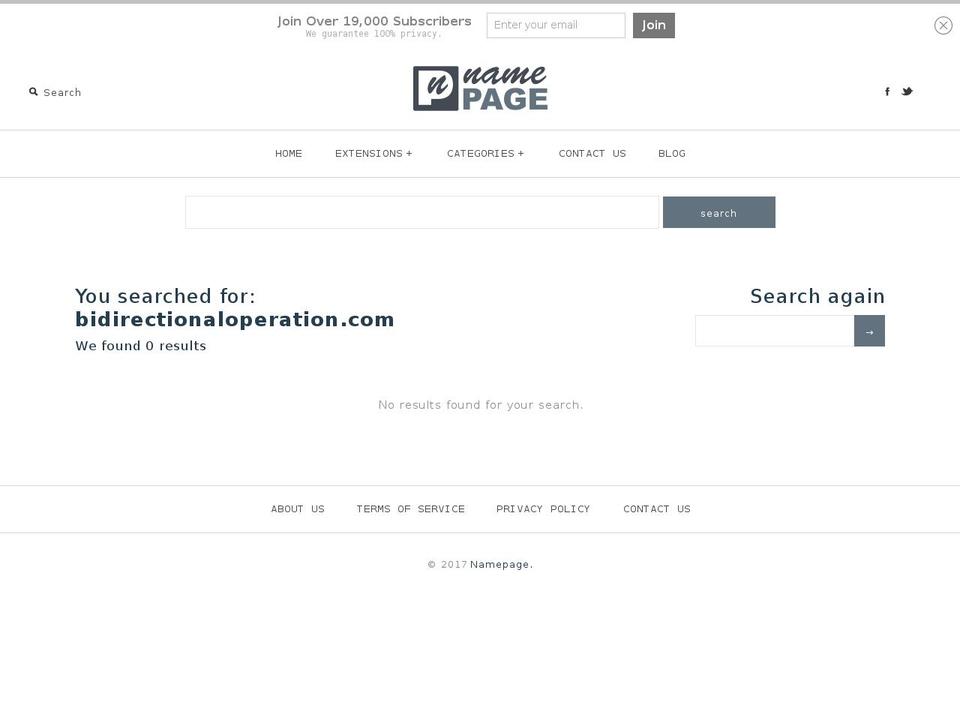The height and width of the screenshot is (720, 960).
Task: Expand the CATEGORIES + menu
Action: [486, 154]
